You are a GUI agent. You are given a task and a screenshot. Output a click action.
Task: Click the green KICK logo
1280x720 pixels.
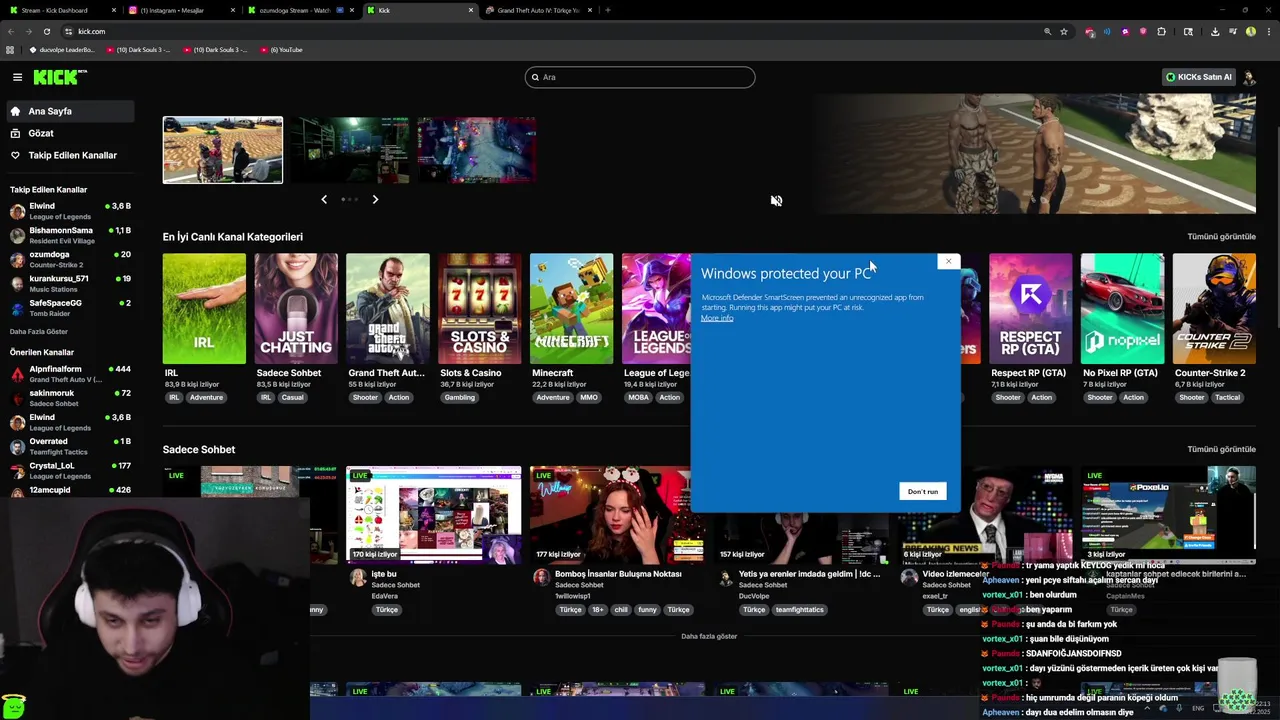coord(60,77)
